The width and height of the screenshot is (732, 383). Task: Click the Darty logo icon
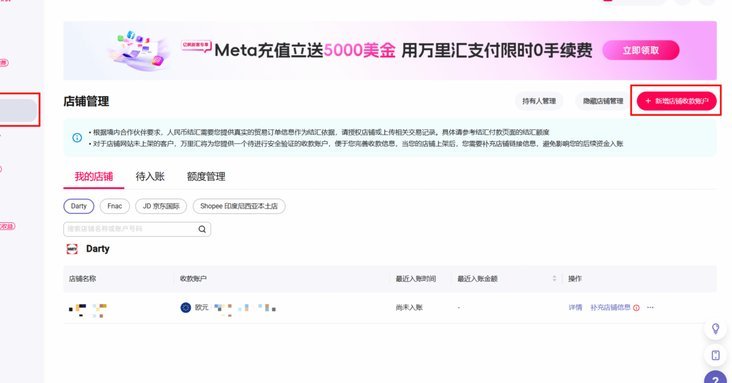point(72,249)
